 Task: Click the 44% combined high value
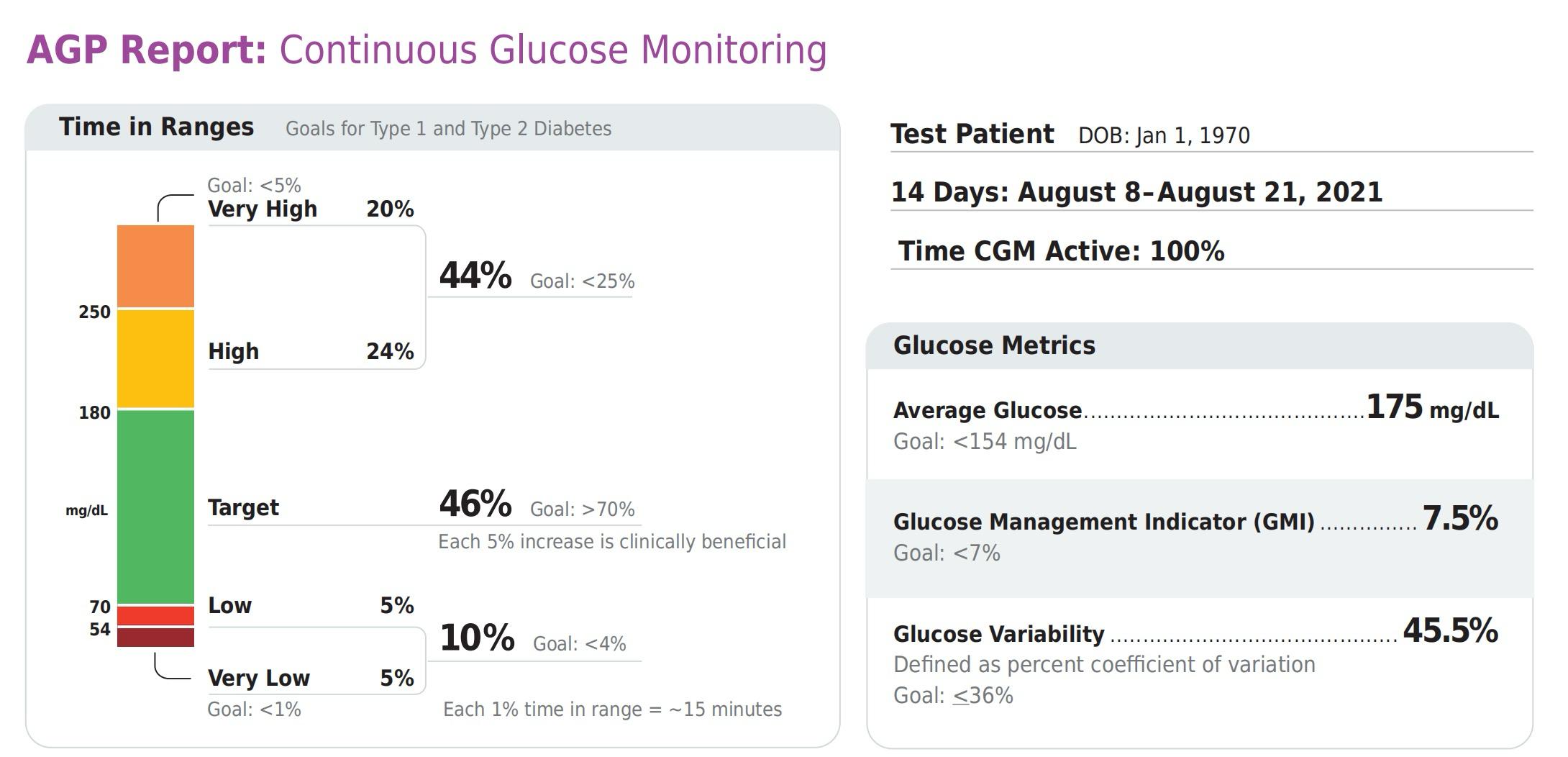475,276
